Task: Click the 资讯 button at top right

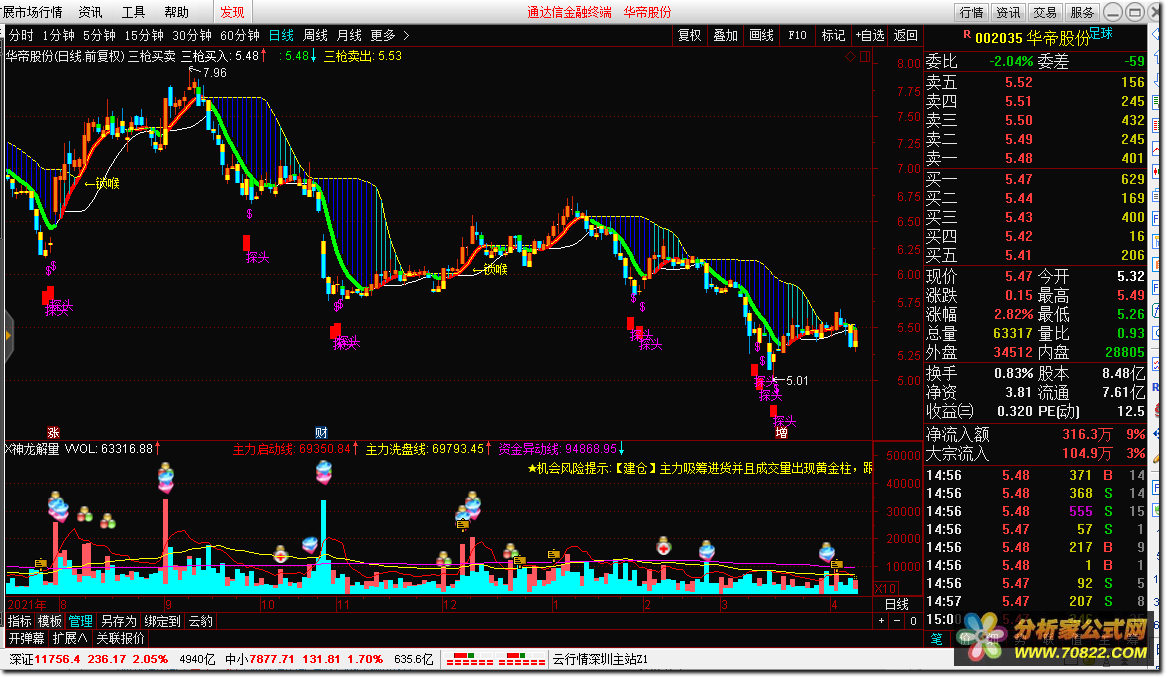Action: click(1008, 12)
